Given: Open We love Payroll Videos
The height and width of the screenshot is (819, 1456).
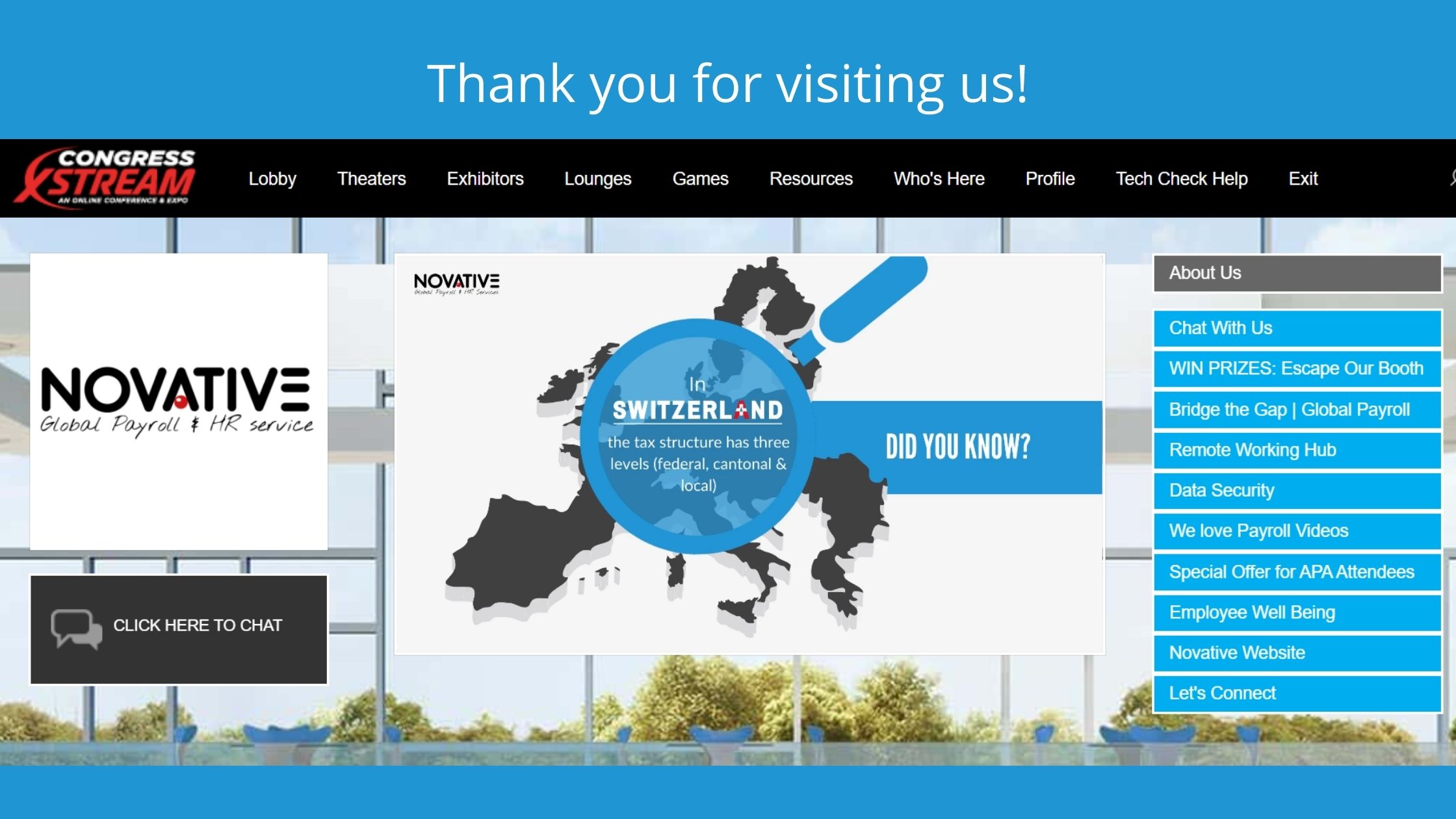Looking at the screenshot, I should (x=1297, y=531).
